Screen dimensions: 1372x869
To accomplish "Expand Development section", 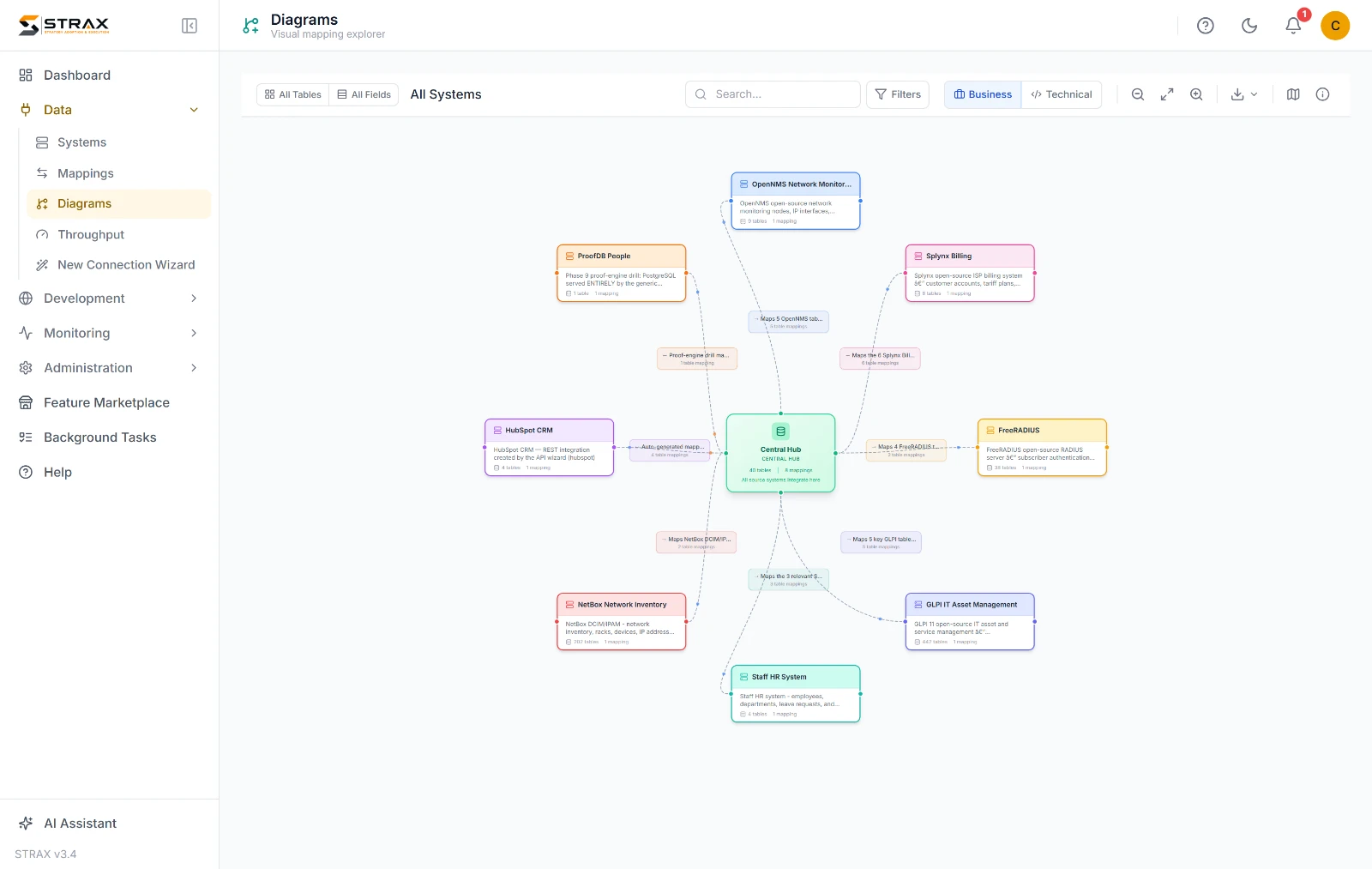I will [x=110, y=299].
